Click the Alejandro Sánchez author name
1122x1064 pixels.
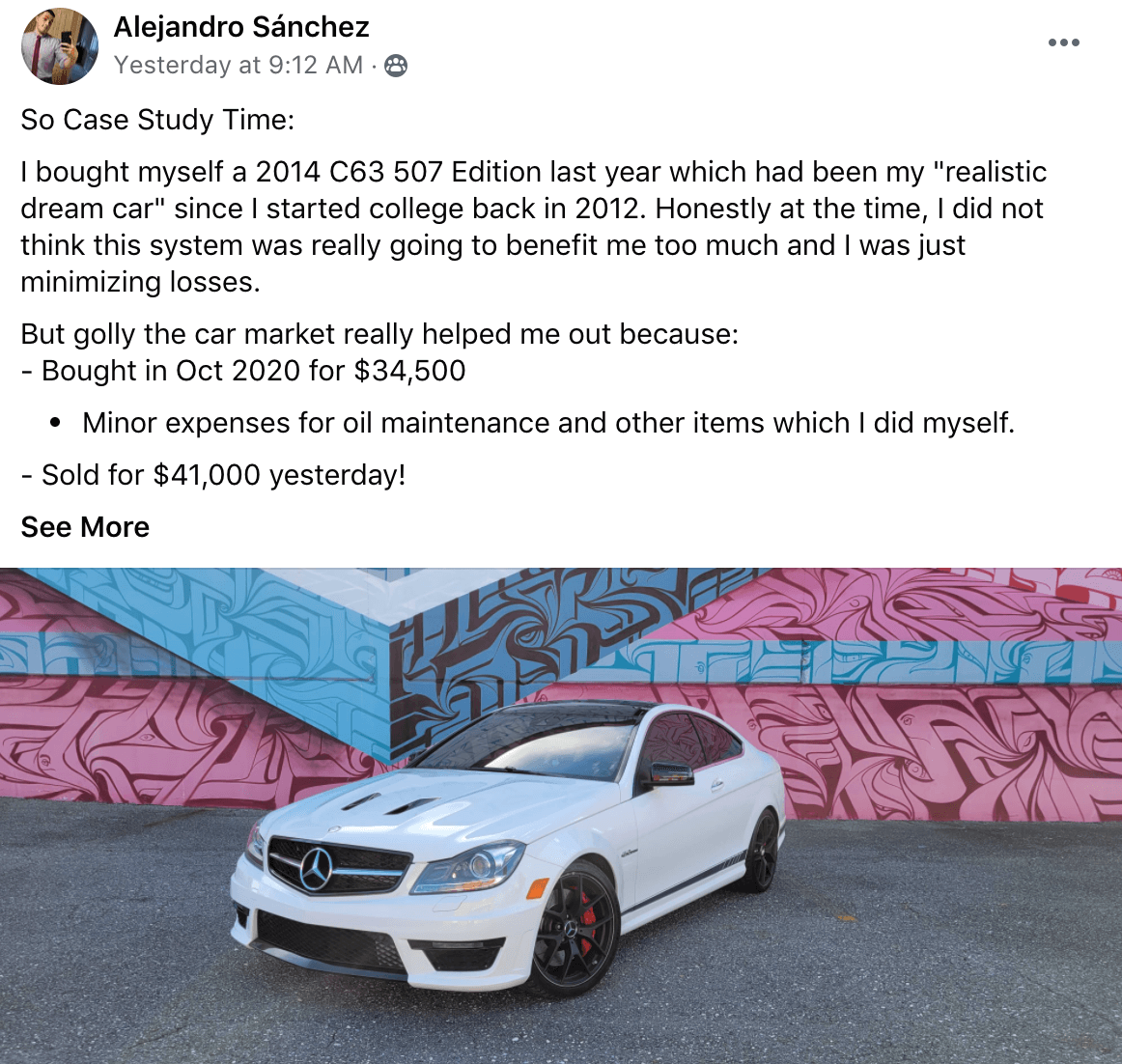click(241, 27)
